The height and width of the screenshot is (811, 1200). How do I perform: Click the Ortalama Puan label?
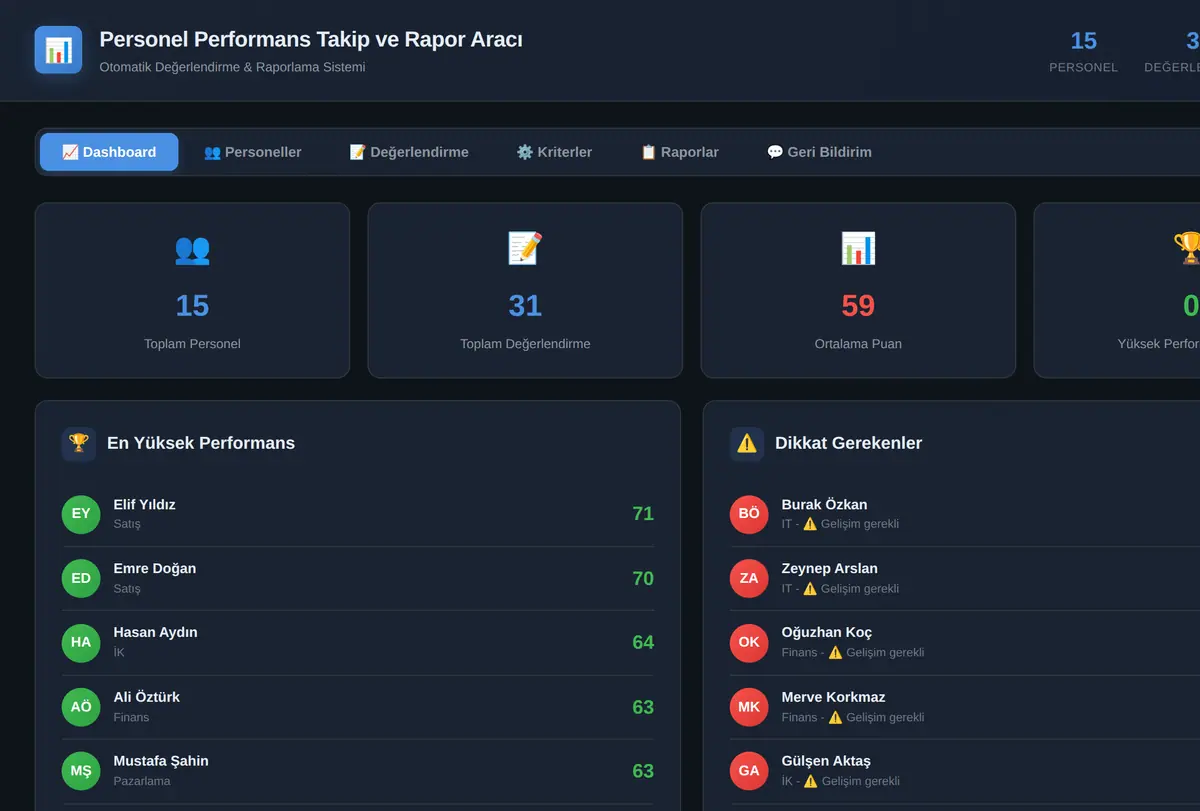click(x=858, y=344)
